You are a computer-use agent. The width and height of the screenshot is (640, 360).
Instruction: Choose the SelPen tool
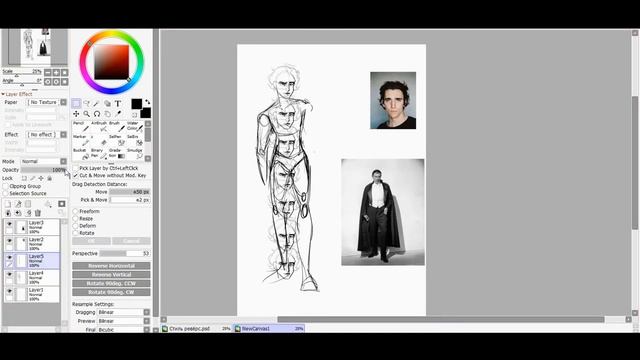(x=116, y=140)
